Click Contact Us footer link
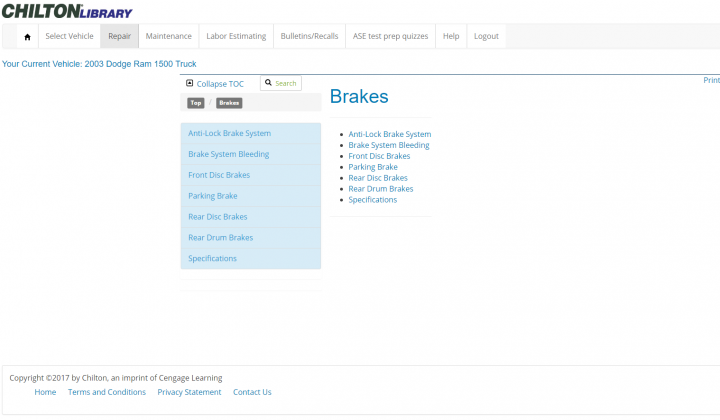720x420 pixels. tap(252, 392)
